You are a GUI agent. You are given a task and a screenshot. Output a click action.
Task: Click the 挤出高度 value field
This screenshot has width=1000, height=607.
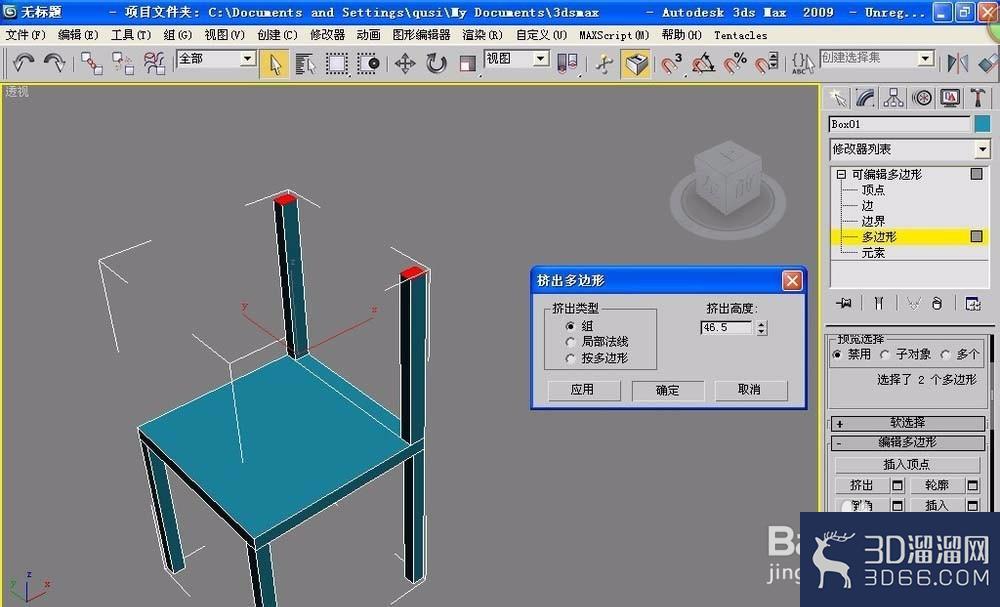pyautogui.click(x=726, y=328)
